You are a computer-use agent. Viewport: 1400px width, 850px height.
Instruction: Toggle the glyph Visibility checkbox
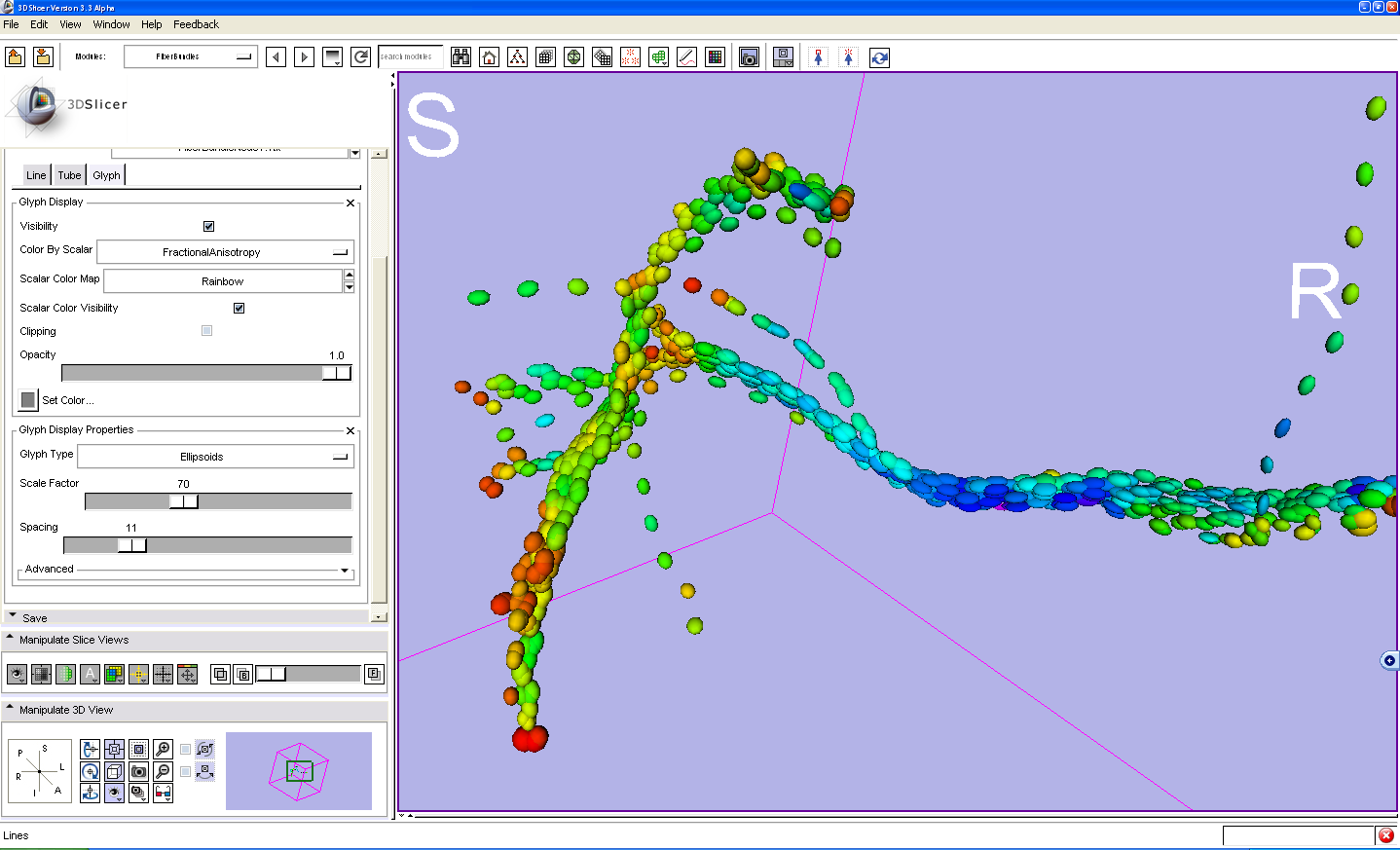(208, 226)
